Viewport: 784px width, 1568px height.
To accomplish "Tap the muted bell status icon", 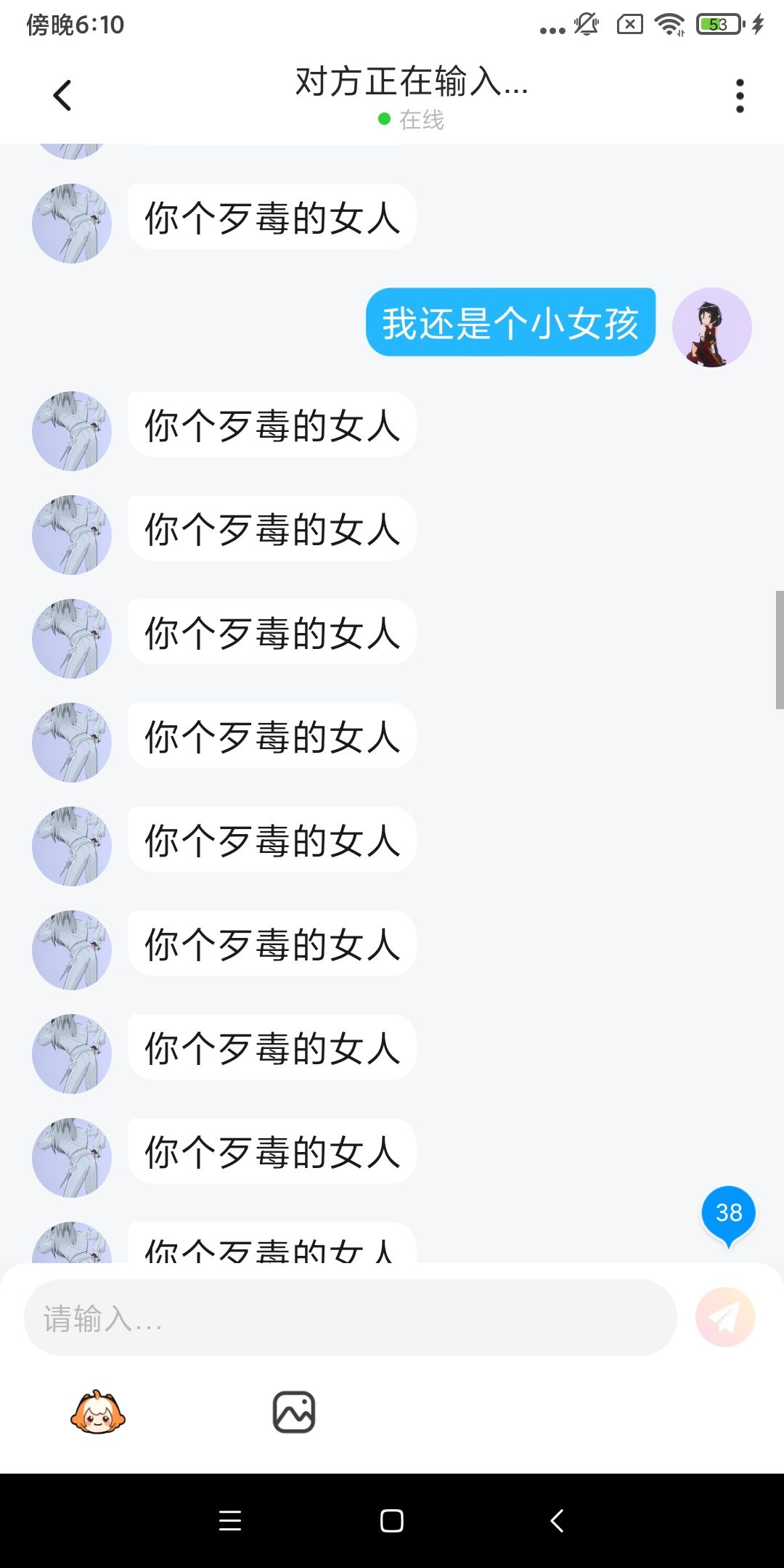I will pyautogui.click(x=587, y=25).
